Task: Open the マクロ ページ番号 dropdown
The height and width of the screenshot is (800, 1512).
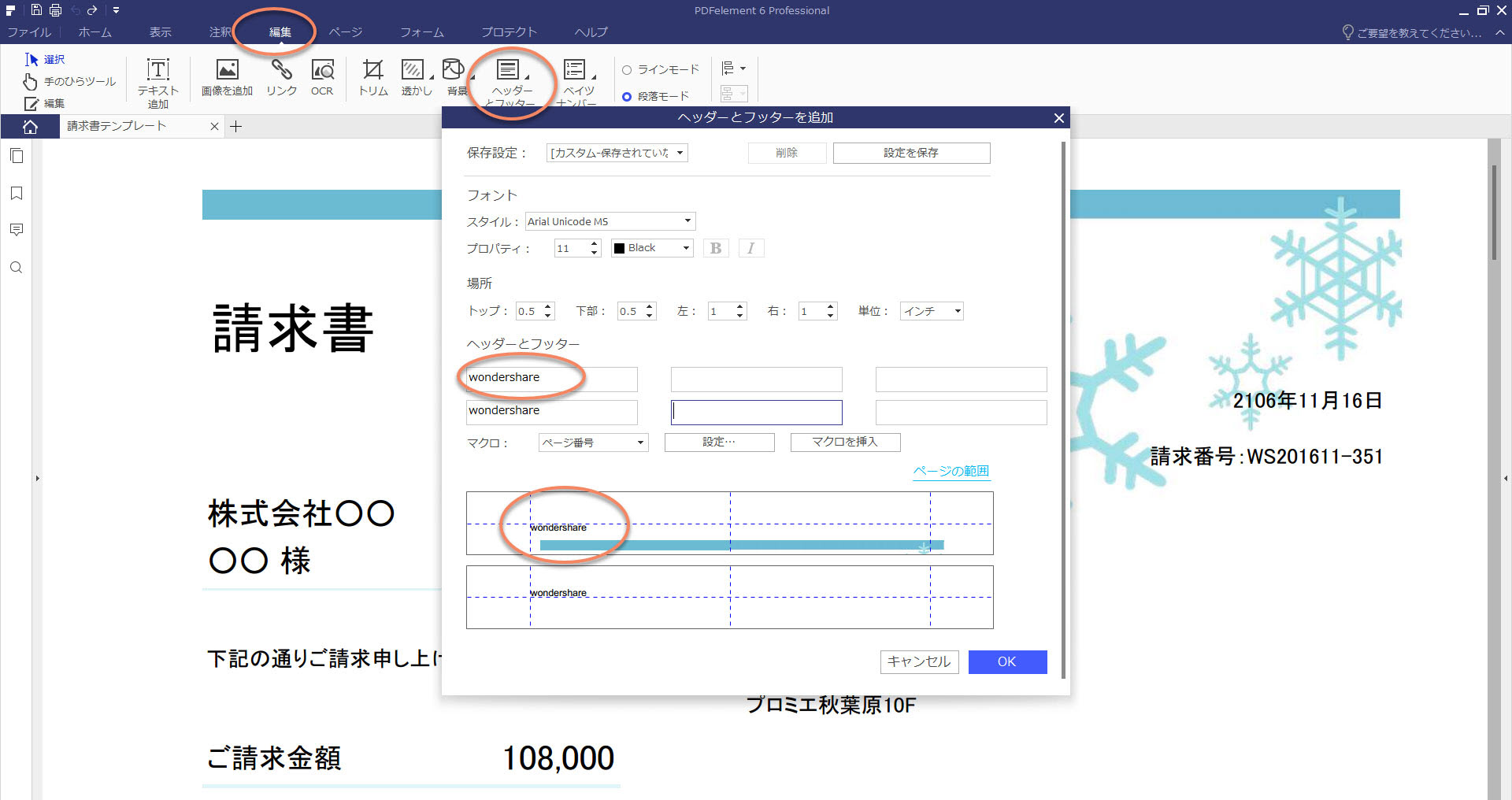Action: click(594, 443)
